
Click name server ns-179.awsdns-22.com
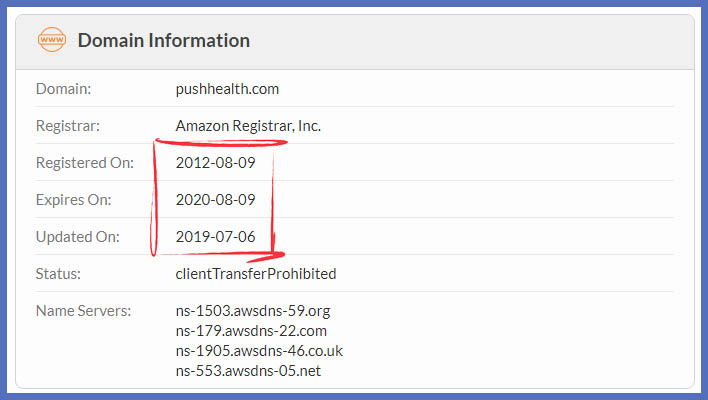click(251, 331)
